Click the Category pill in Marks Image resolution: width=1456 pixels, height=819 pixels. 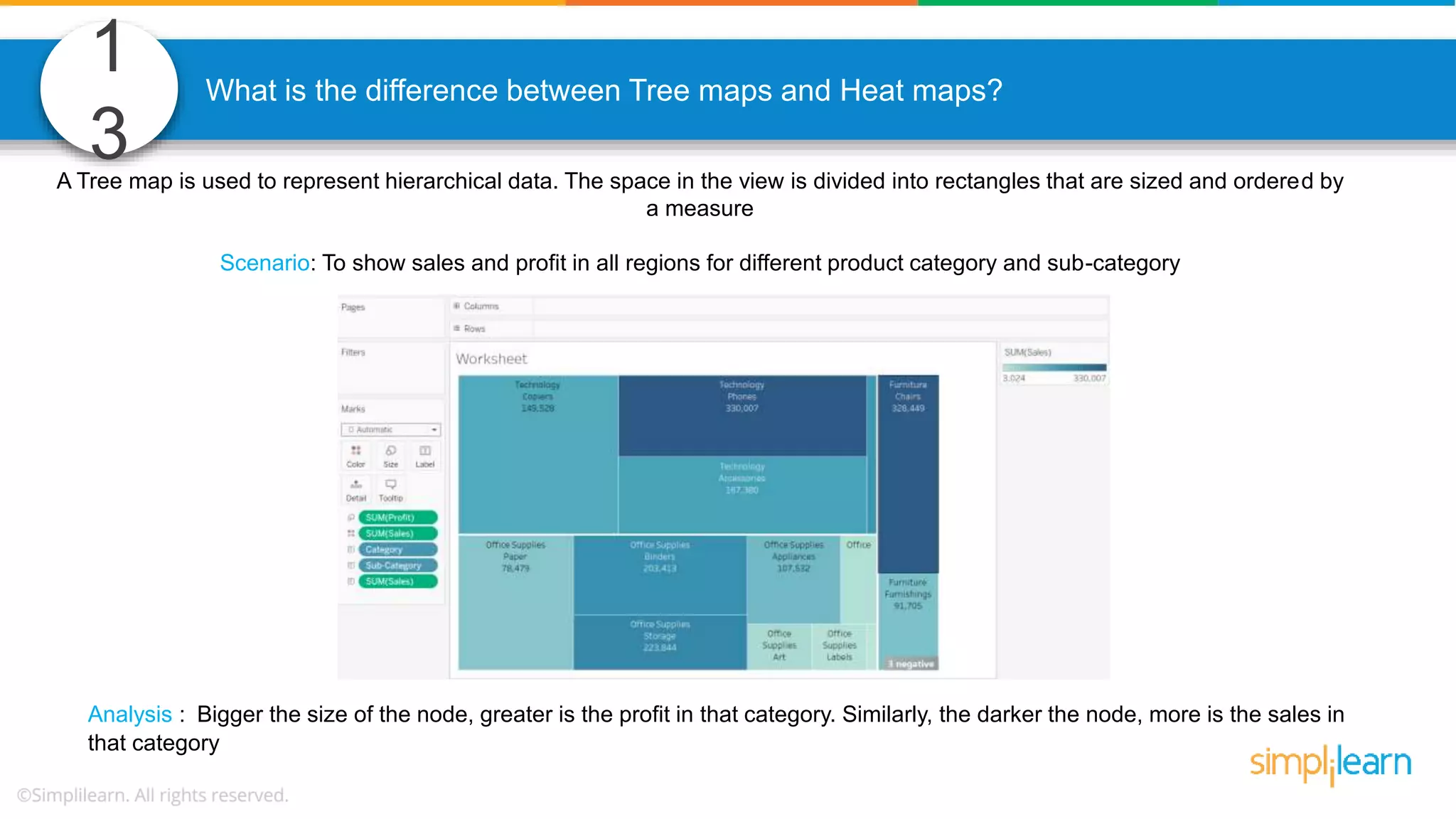coord(397,550)
